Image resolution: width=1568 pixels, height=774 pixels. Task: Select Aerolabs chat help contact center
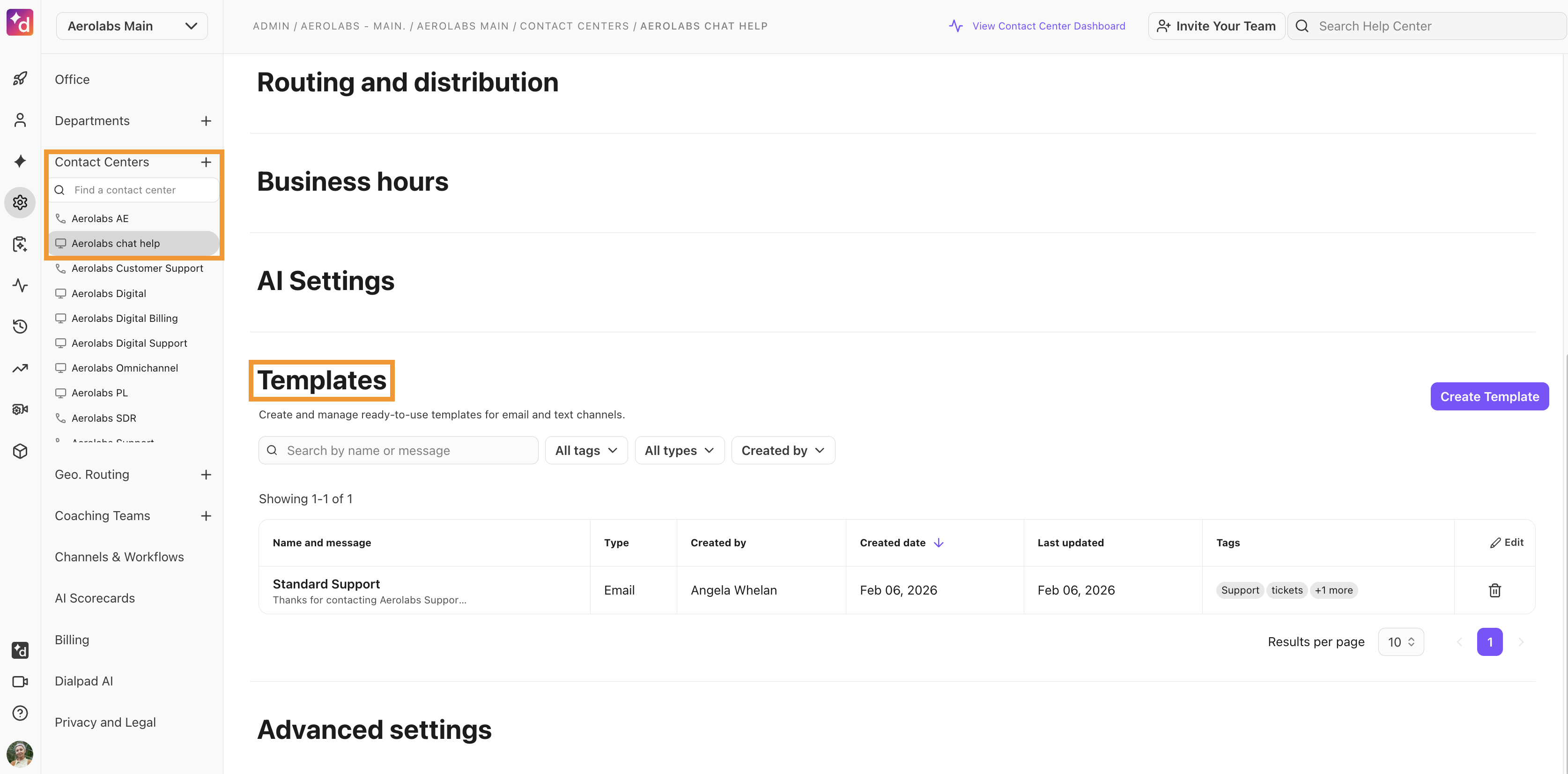coord(134,244)
